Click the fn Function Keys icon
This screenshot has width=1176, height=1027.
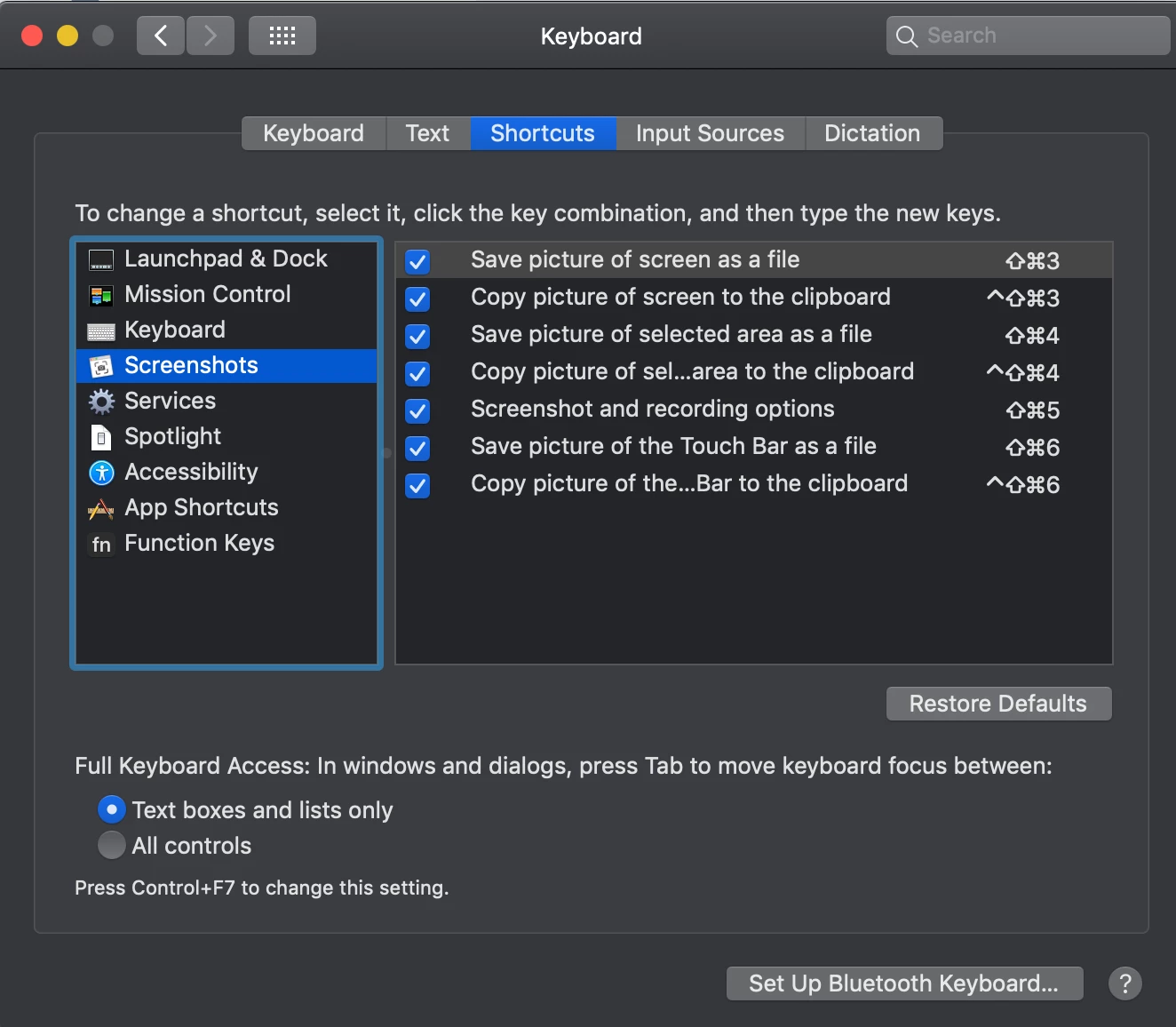click(x=101, y=544)
